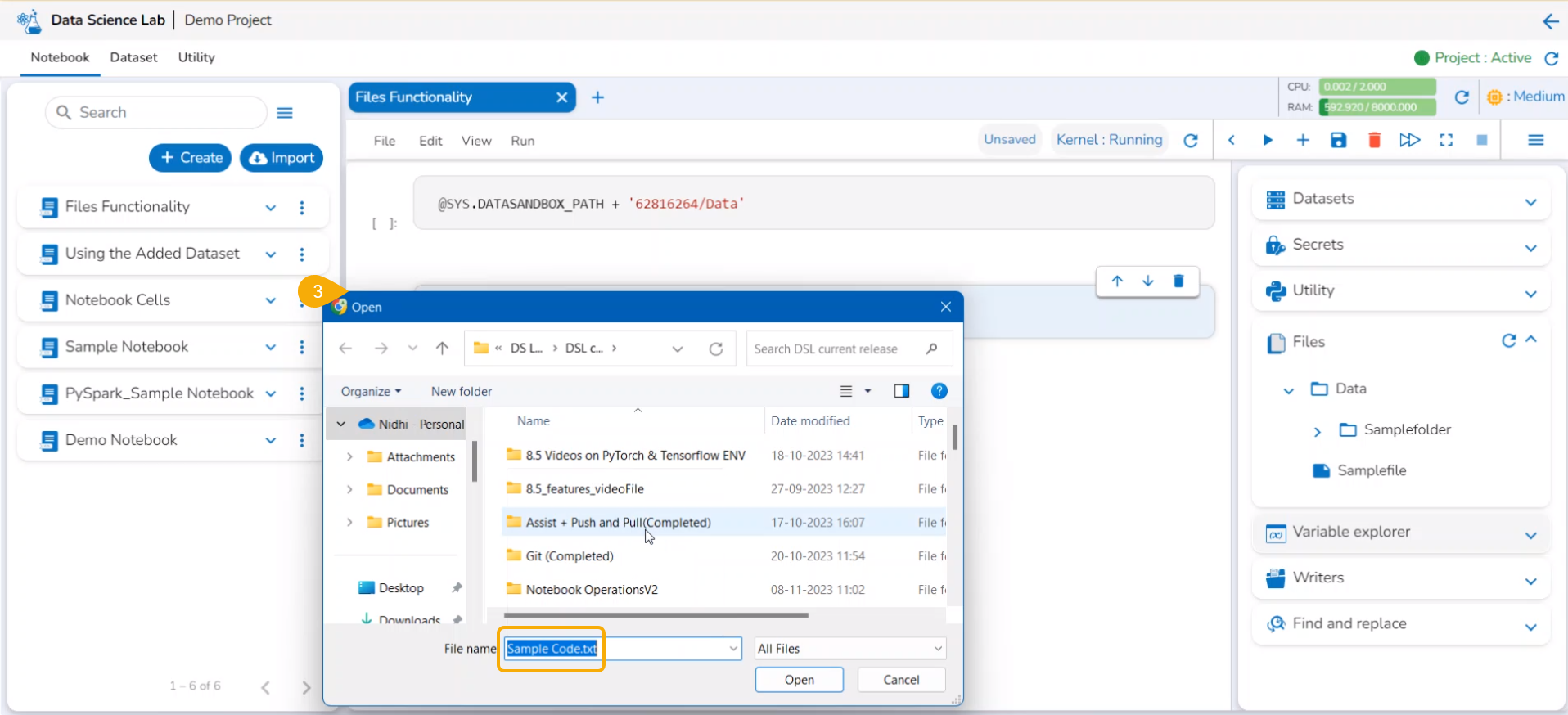
Task: Click the Run all cells fast-forward icon
Action: pyautogui.click(x=1409, y=140)
